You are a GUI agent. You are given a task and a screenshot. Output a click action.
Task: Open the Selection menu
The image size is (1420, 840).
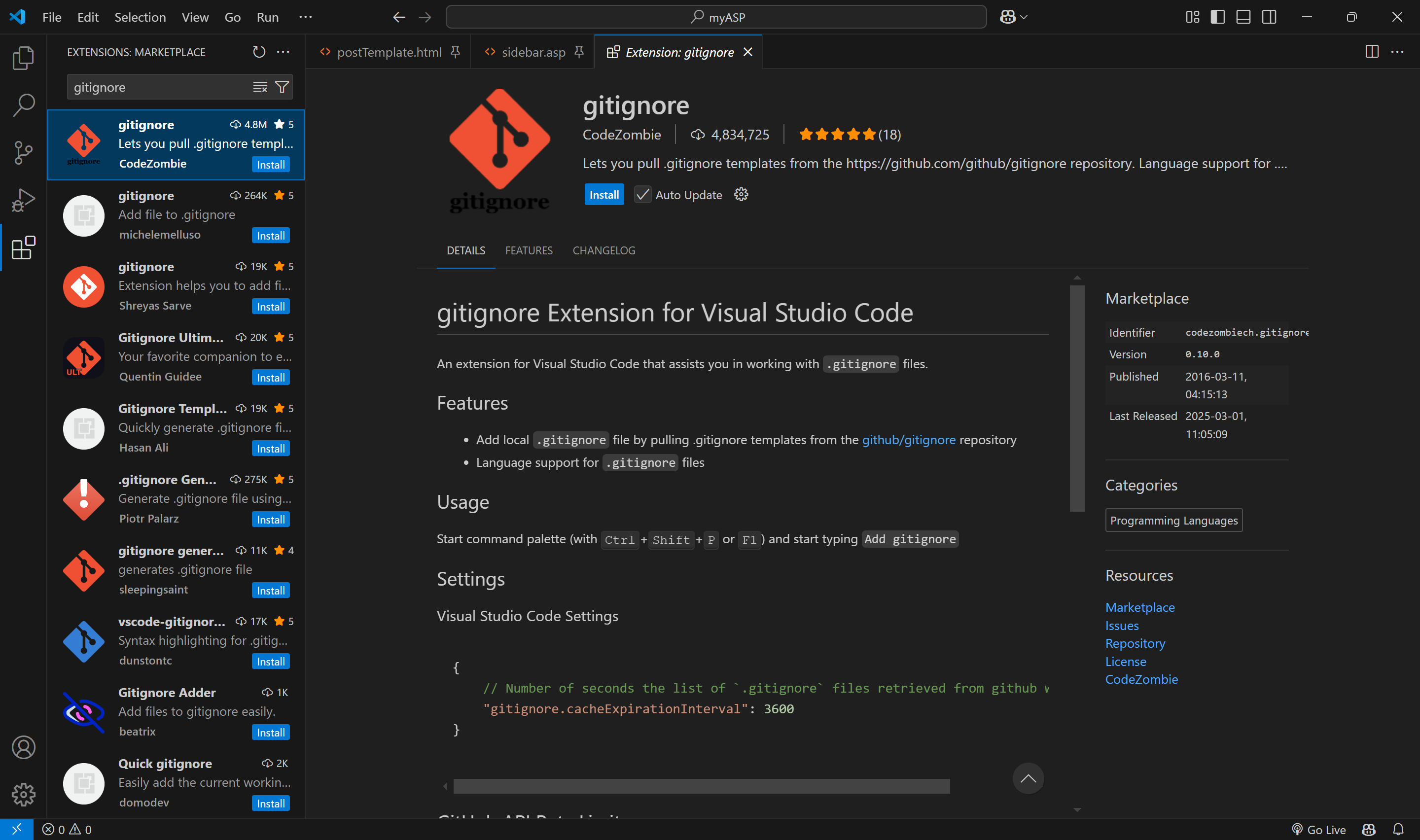point(140,17)
